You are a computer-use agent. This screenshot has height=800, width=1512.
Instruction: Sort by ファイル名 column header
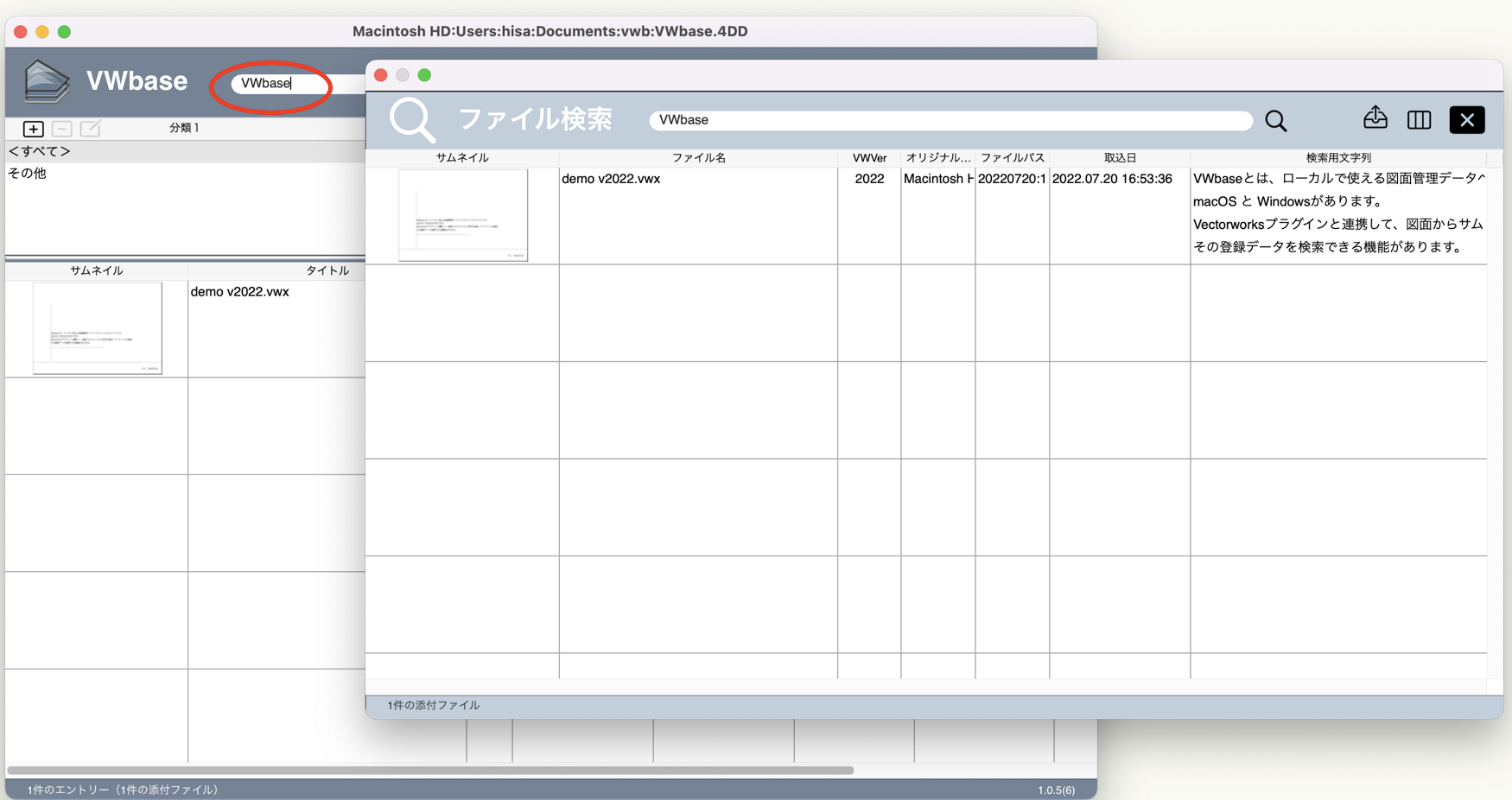pos(698,158)
